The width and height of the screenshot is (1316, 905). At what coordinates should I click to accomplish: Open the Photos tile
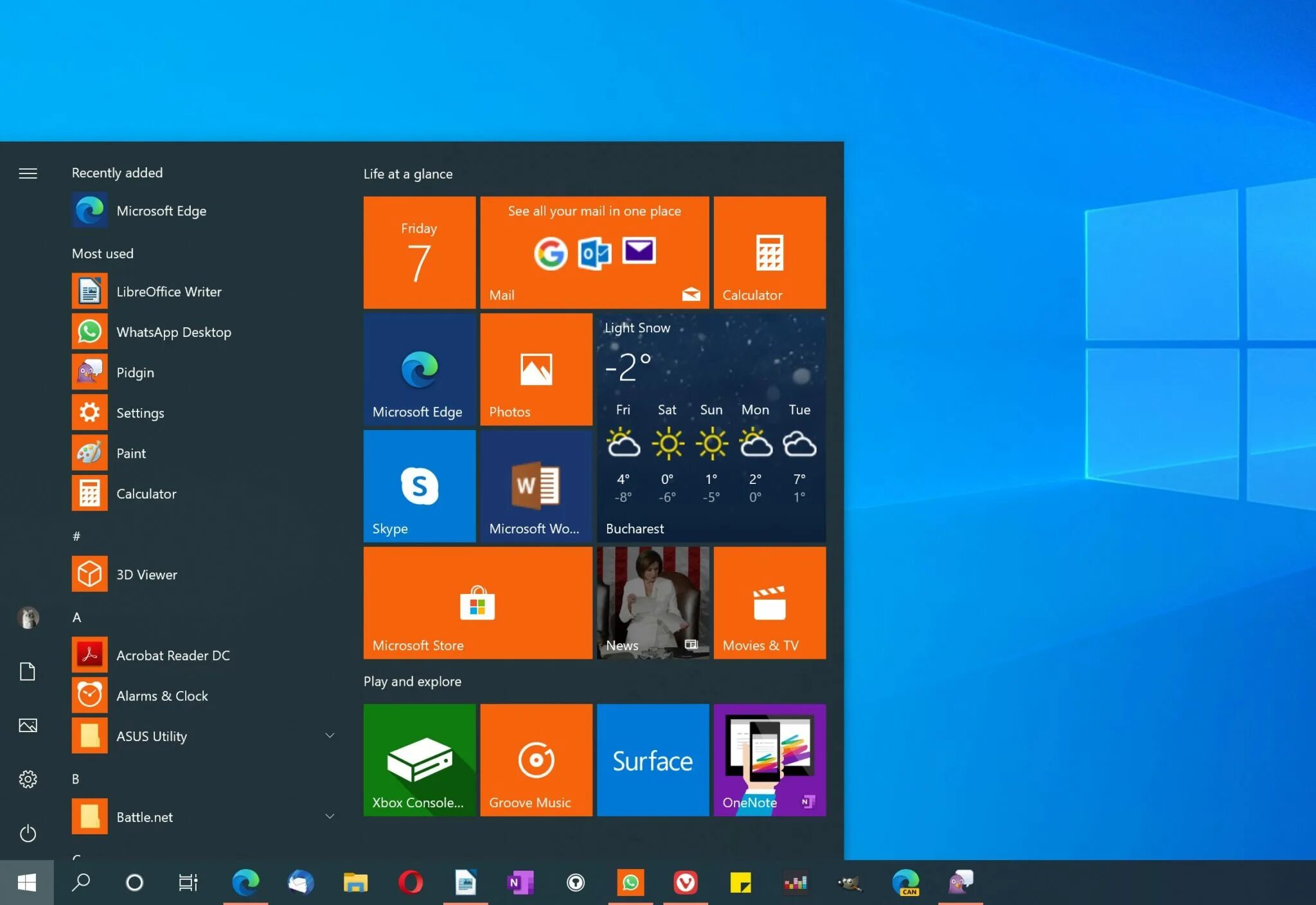point(536,369)
